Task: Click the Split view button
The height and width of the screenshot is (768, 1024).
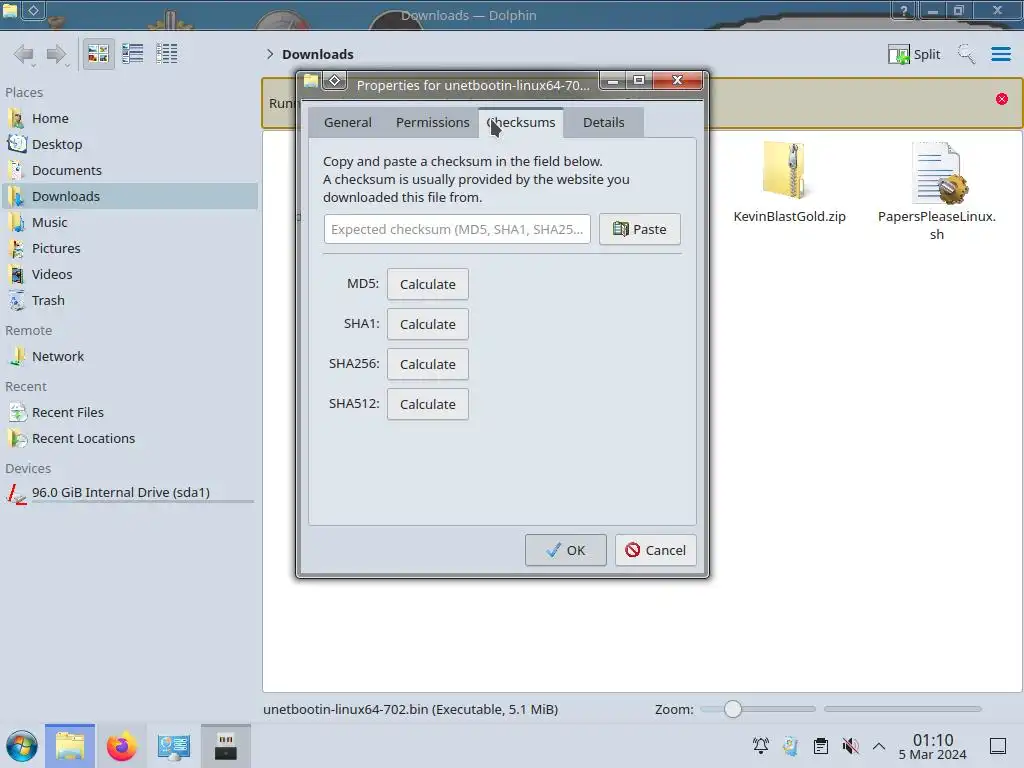Action: 914,54
